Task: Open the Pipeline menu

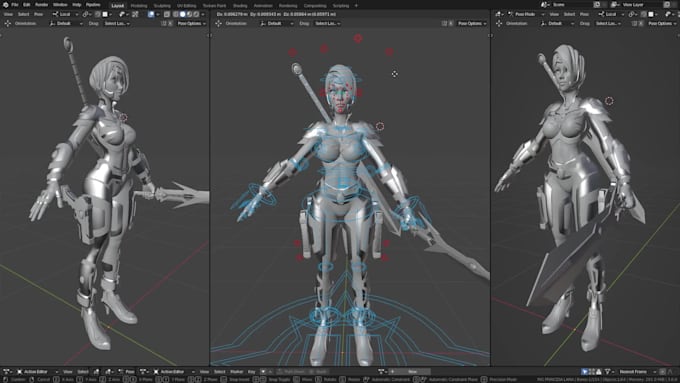Action: point(93,5)
